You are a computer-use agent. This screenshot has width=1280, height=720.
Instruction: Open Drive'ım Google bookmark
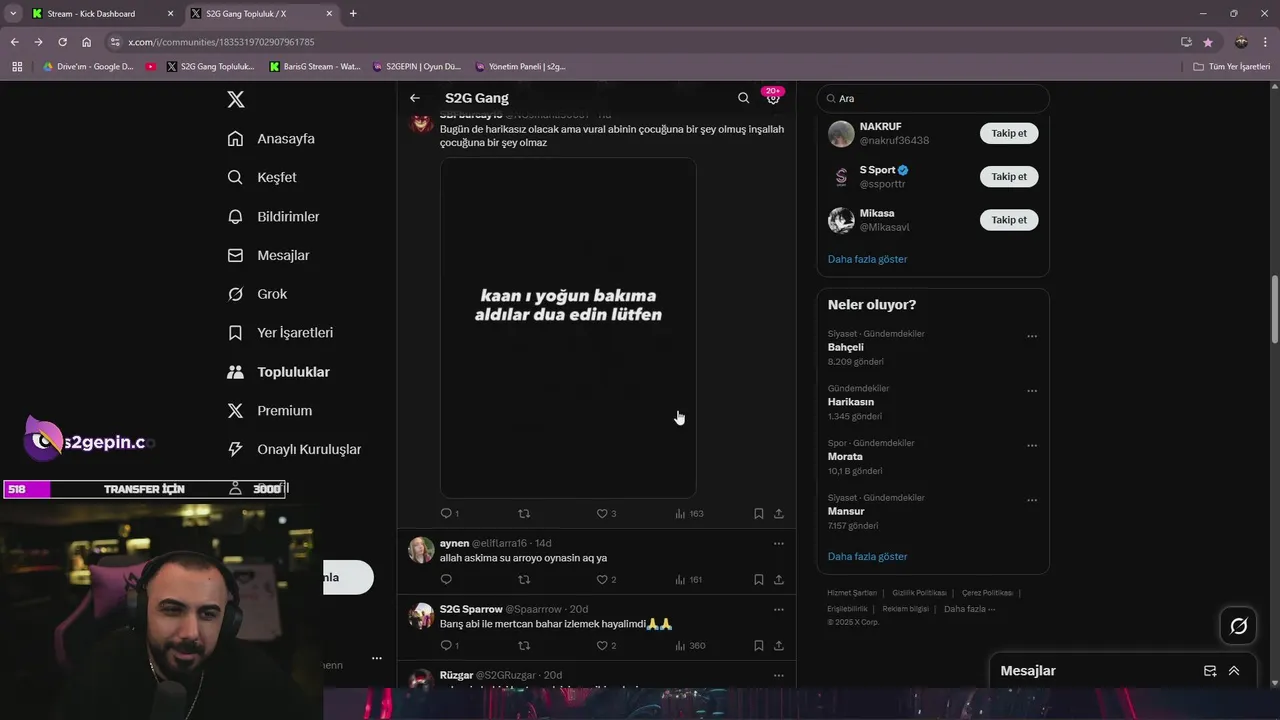tap(88, 67)
